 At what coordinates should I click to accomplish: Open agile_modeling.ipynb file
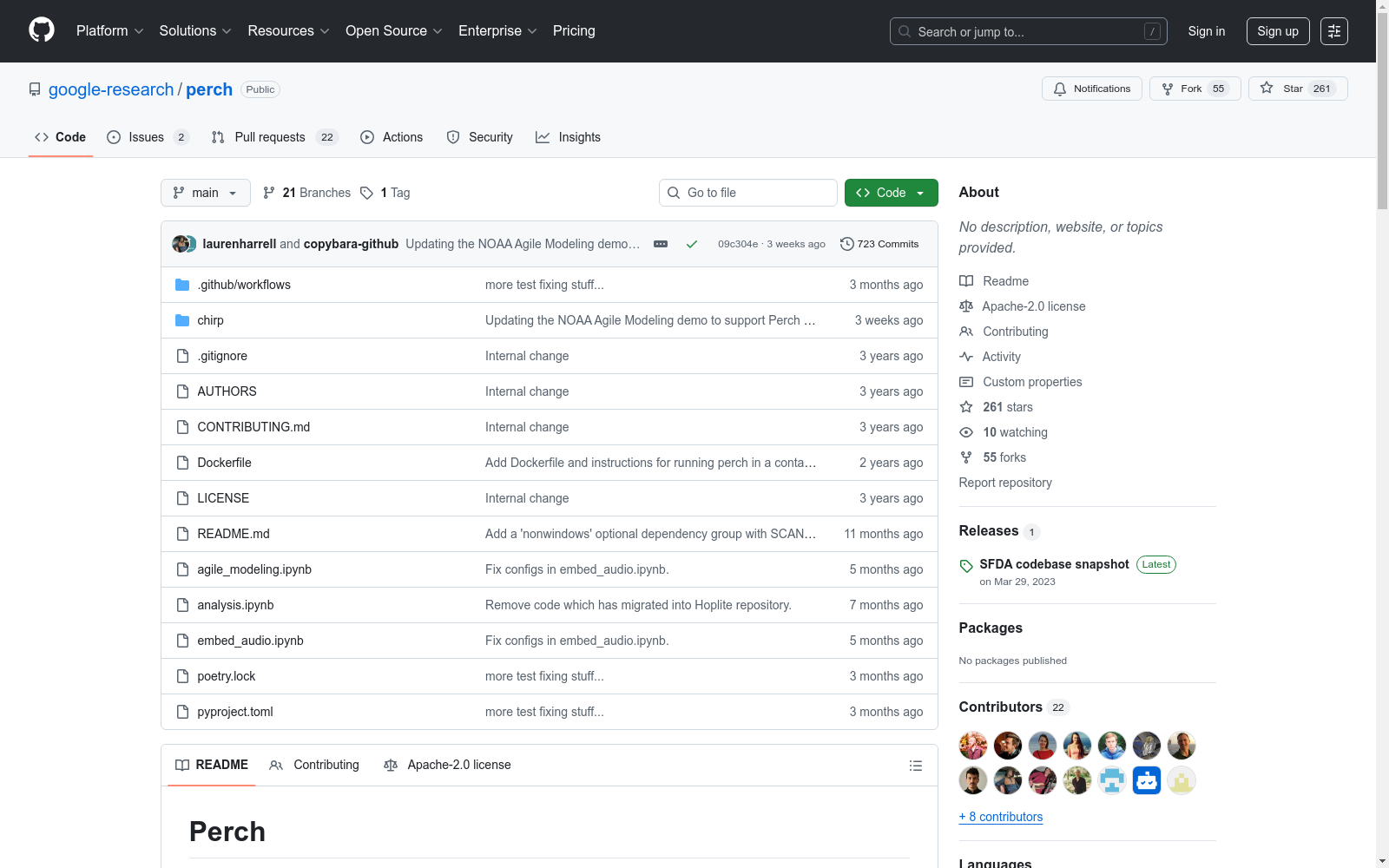[x=254, y=569]
